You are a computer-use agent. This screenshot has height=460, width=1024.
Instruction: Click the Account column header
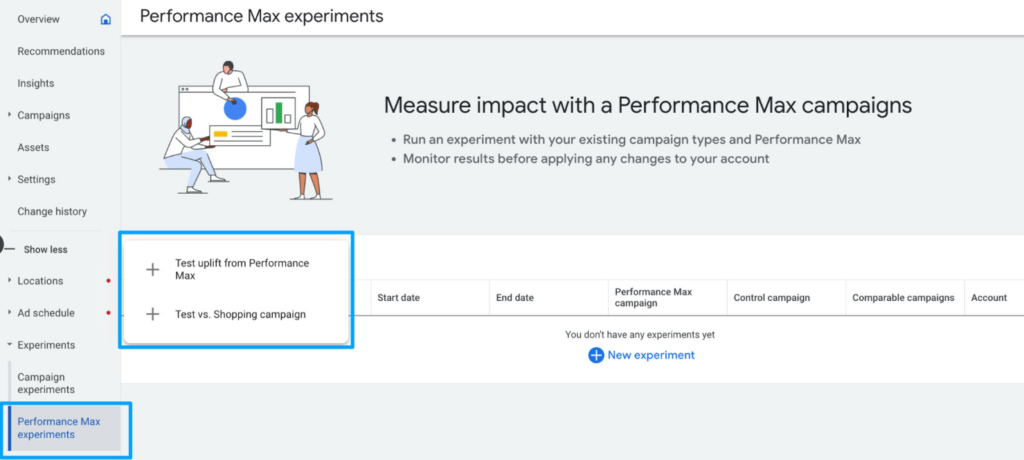[x=989, y=298]
